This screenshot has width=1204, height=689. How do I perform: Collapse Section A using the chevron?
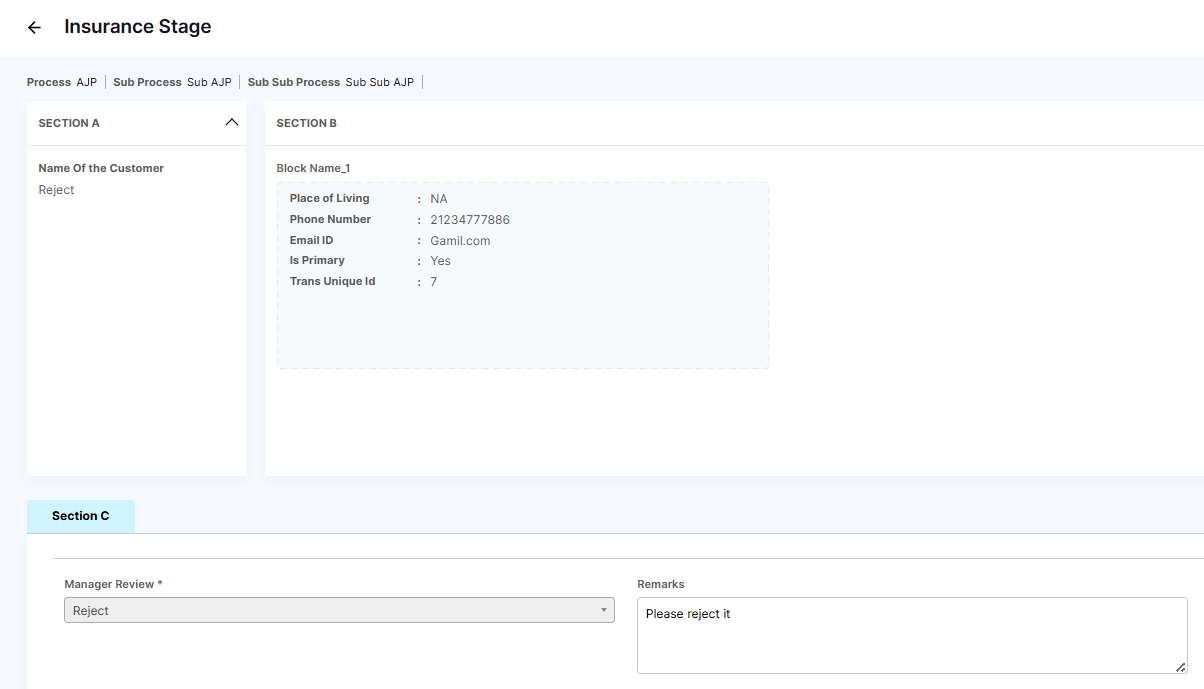(x=232, y=122)
